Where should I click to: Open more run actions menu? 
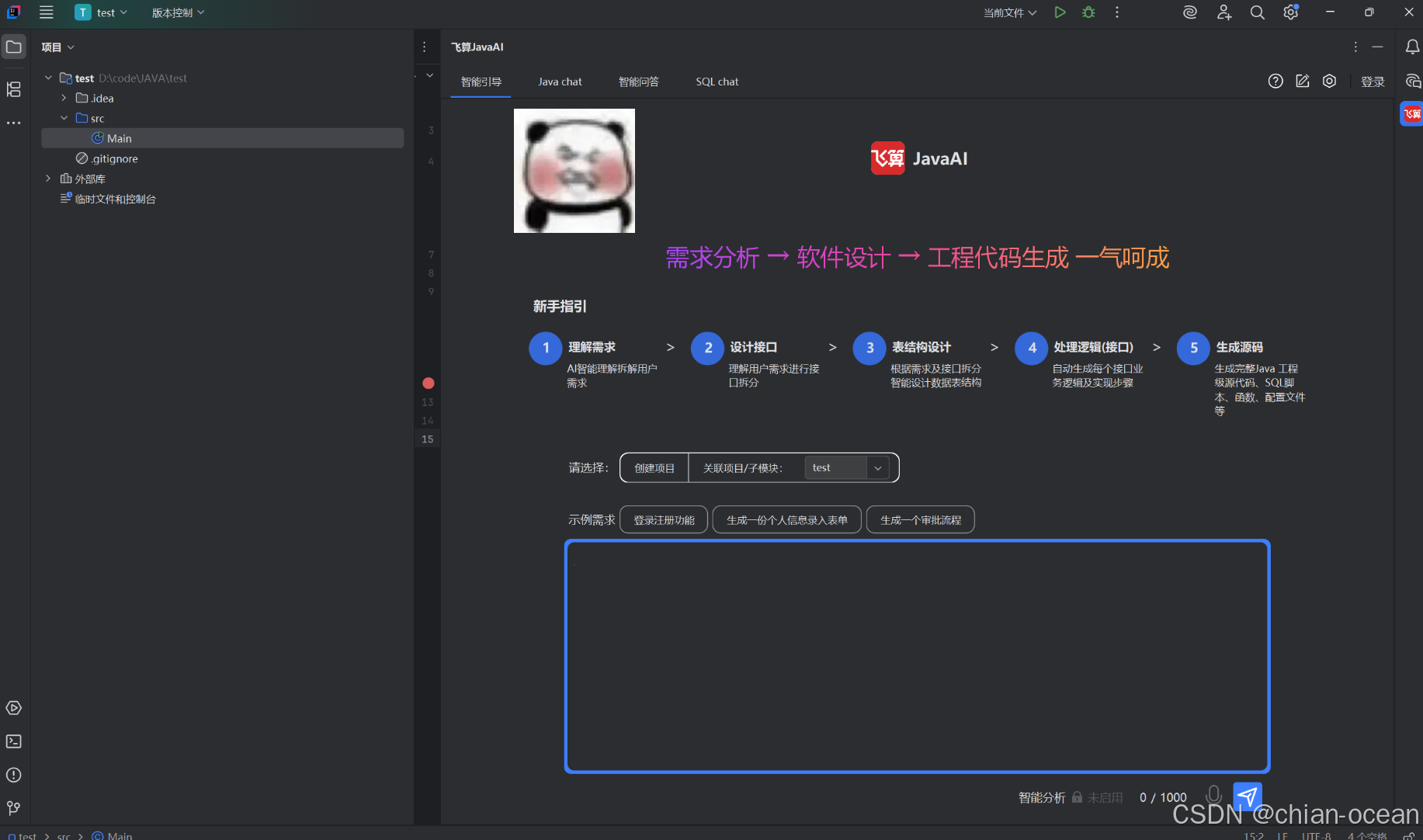[1117, 12]
